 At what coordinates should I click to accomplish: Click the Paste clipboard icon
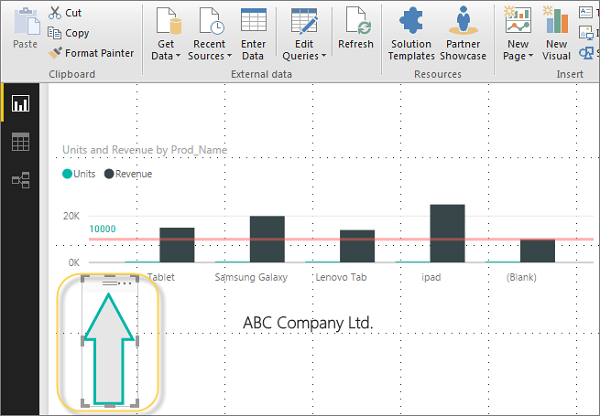pos(23,23)
